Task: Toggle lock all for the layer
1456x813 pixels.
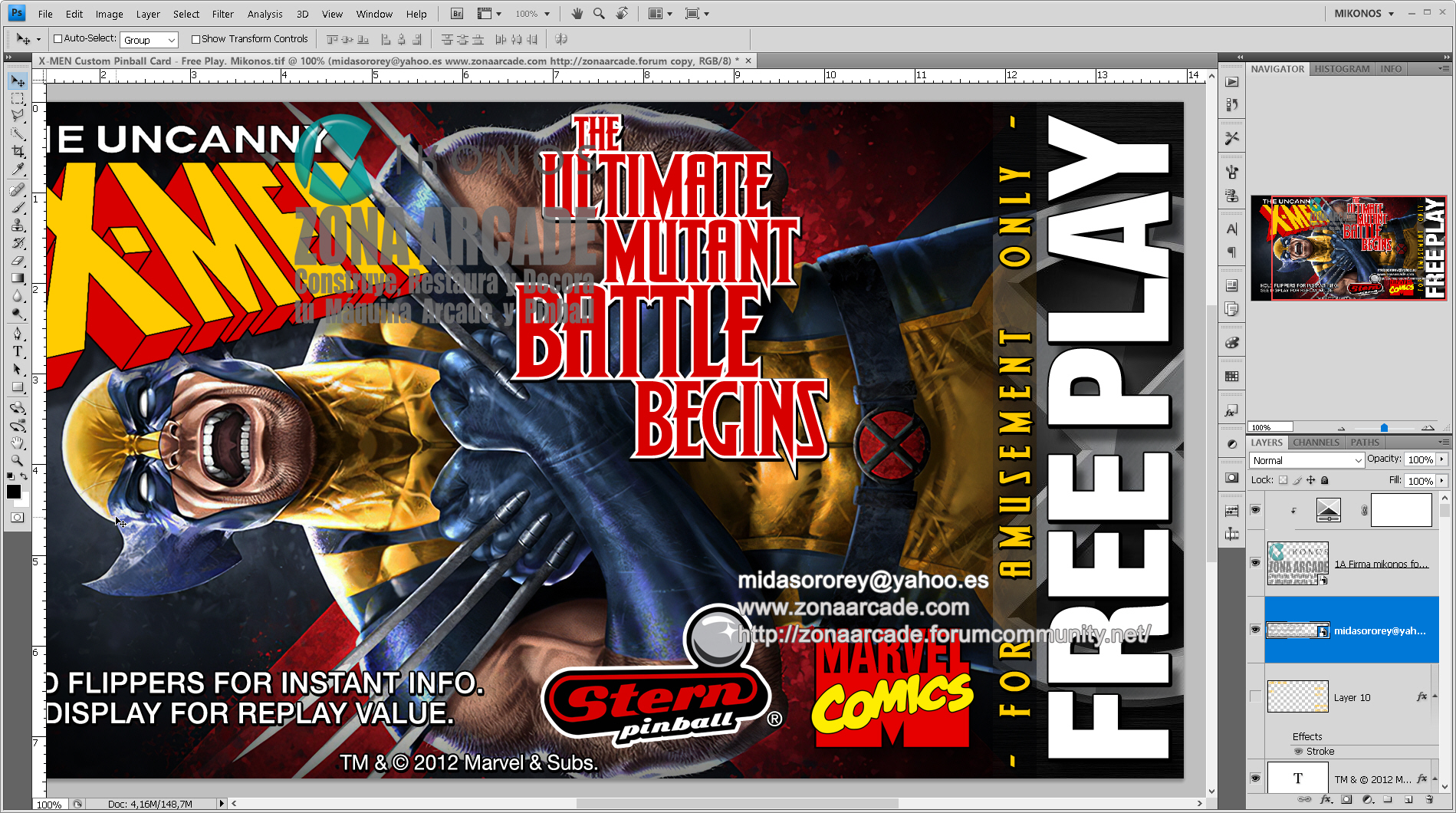Action: pyautogui.click(x=1324, y=480)
